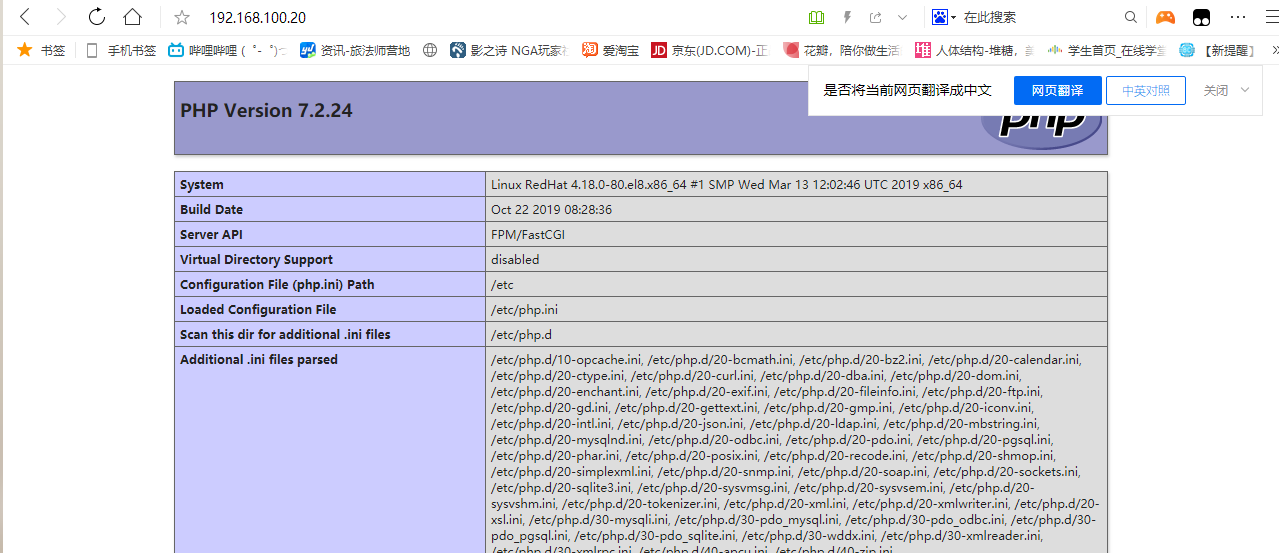Click the Oct 22 2019 08:28:36 value
The width and height of the screenshot is (1279, 553).
(x=551, y=209)
